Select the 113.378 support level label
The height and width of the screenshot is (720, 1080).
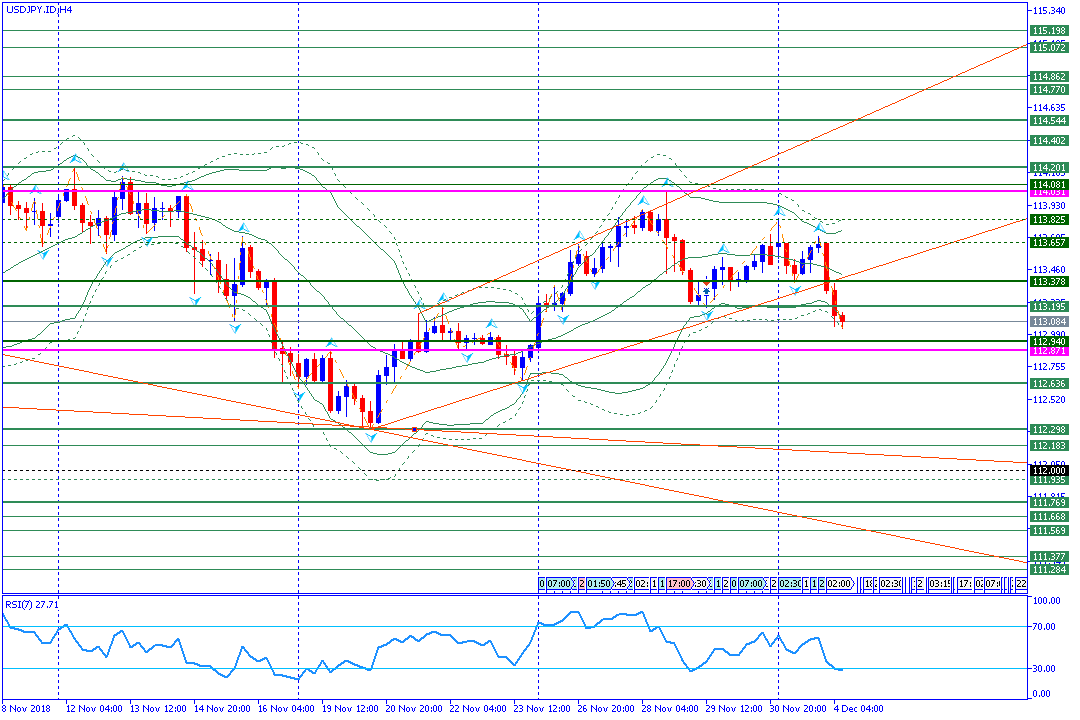[x=1049, y=281]
